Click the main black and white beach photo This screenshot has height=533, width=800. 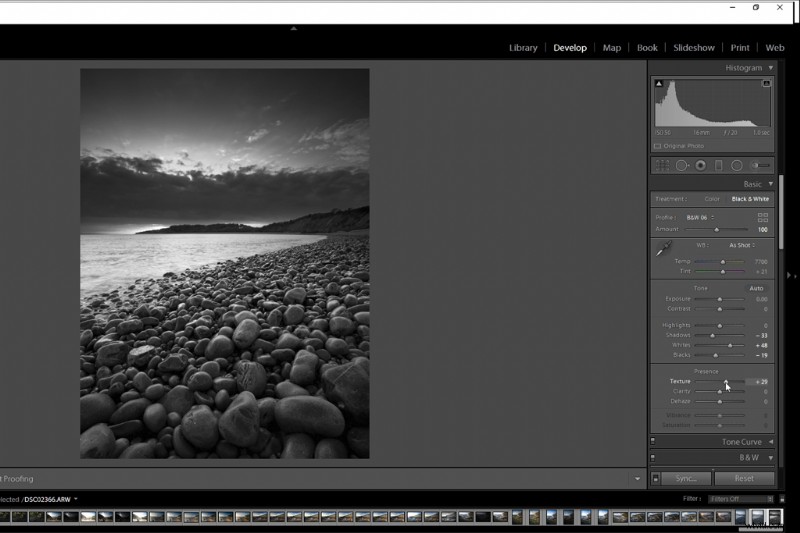[224, 263]
